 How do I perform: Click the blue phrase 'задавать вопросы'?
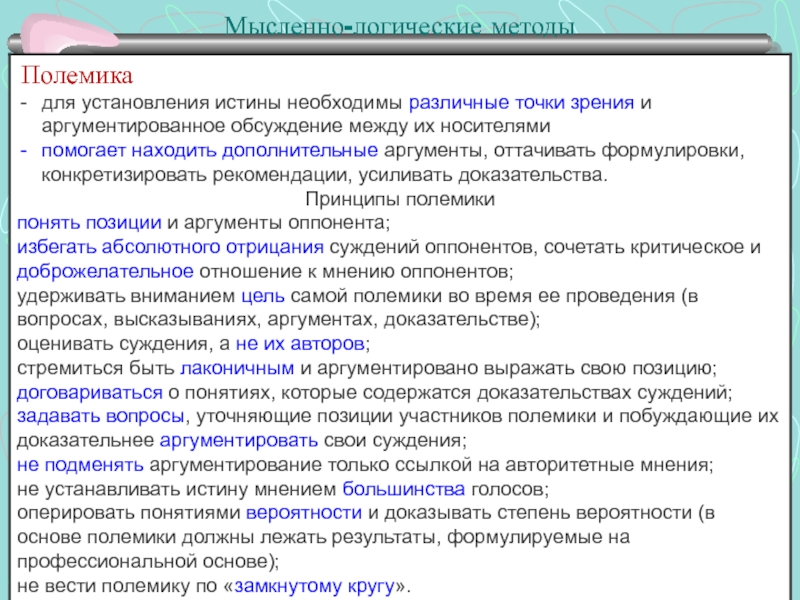point(101,416)
